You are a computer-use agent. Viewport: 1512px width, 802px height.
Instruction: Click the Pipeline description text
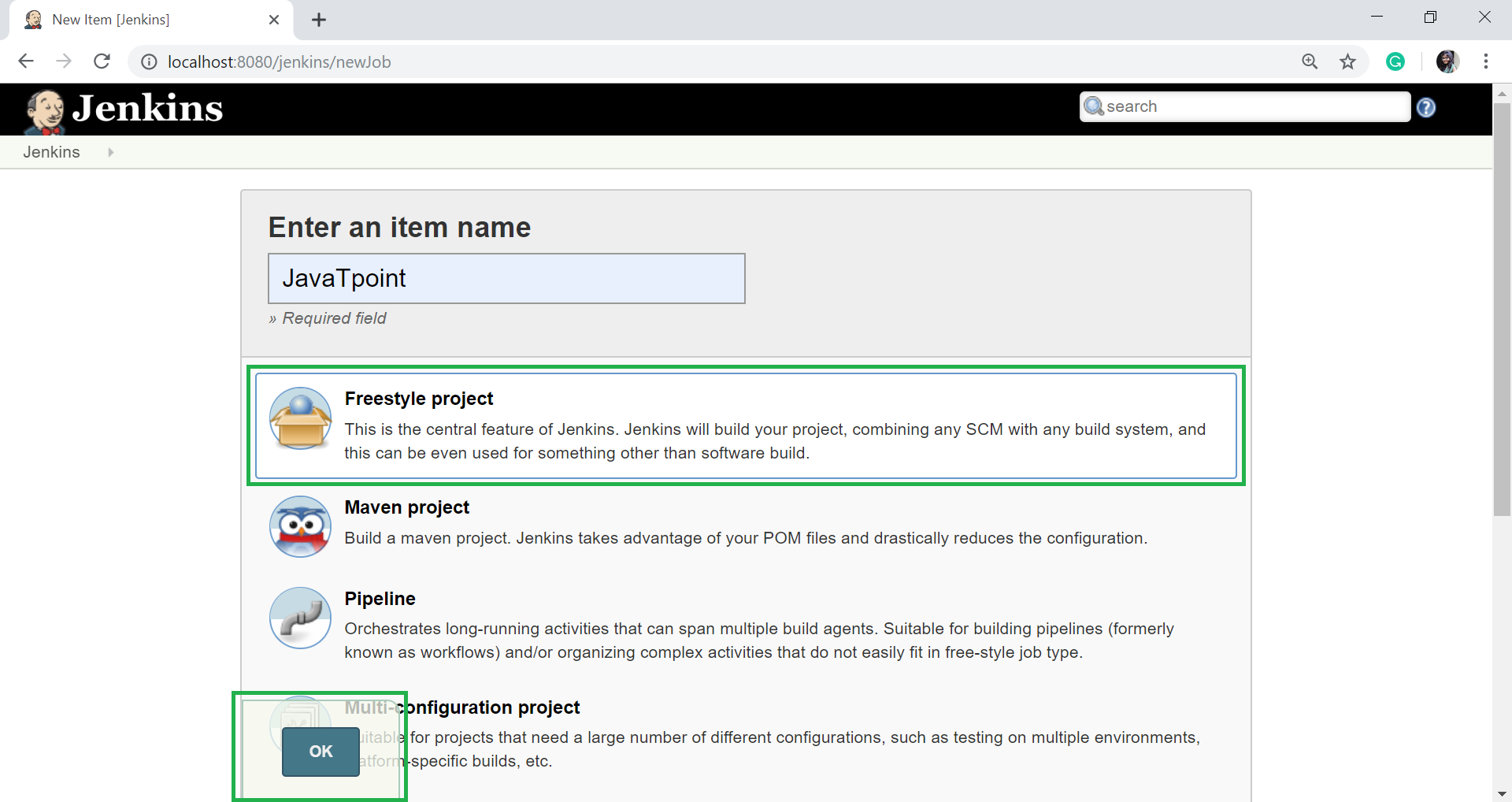tap(759, 640)
